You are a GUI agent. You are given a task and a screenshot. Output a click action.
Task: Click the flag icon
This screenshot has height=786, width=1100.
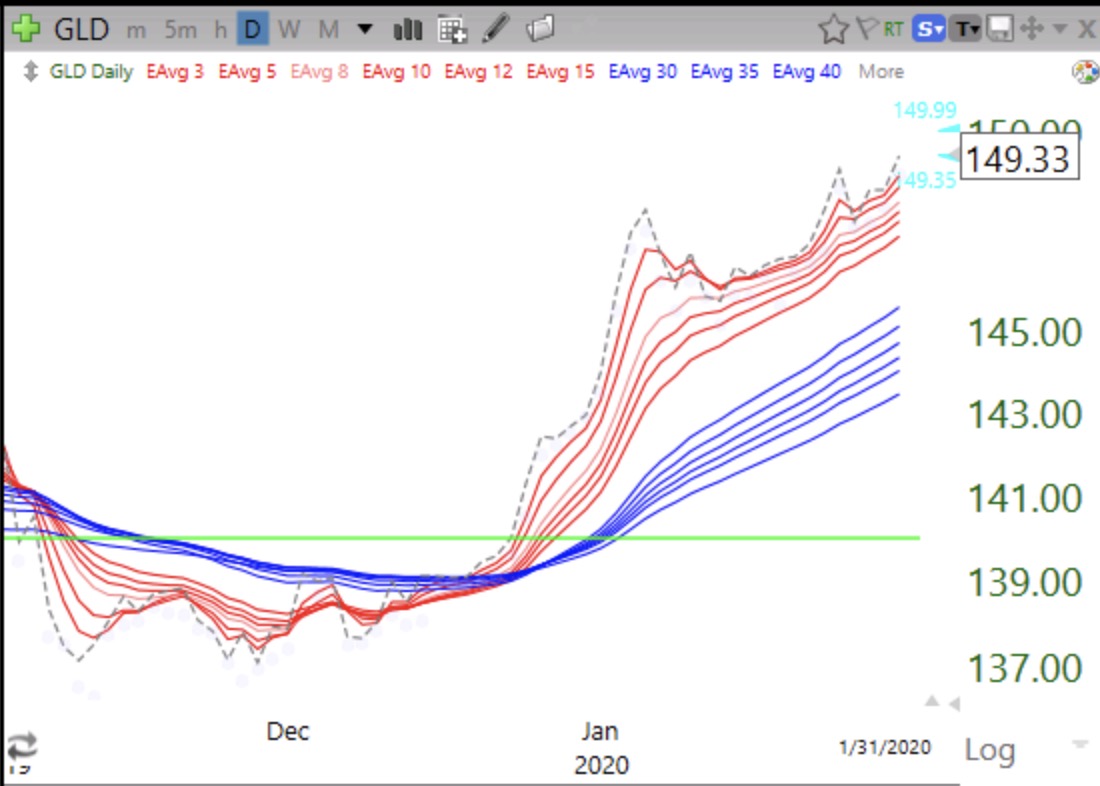[867, 28]
